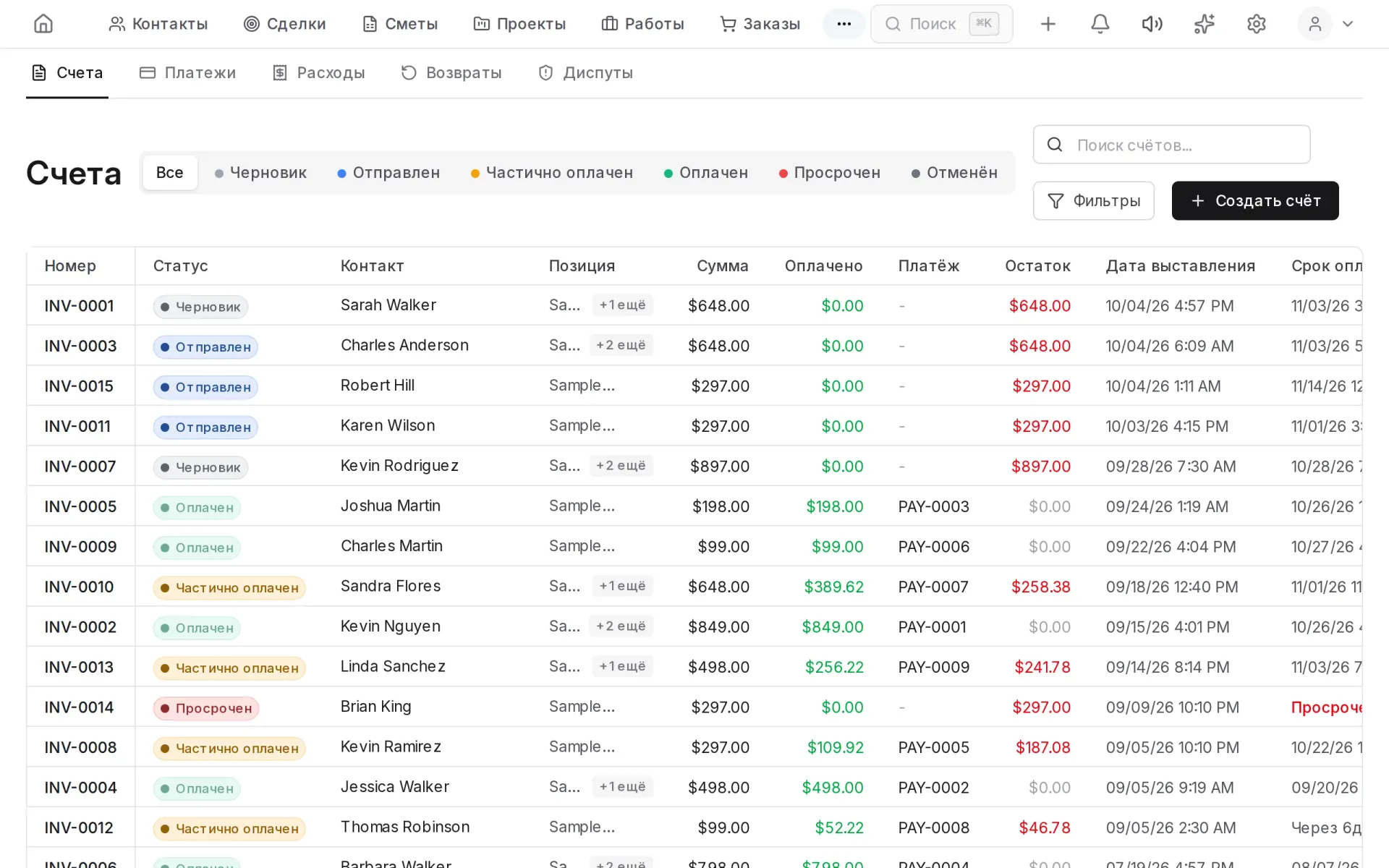This screenshot has height=868, width=1389.
Task: Open the AI sparkles assistant icon
Action: click(1204, 24)
